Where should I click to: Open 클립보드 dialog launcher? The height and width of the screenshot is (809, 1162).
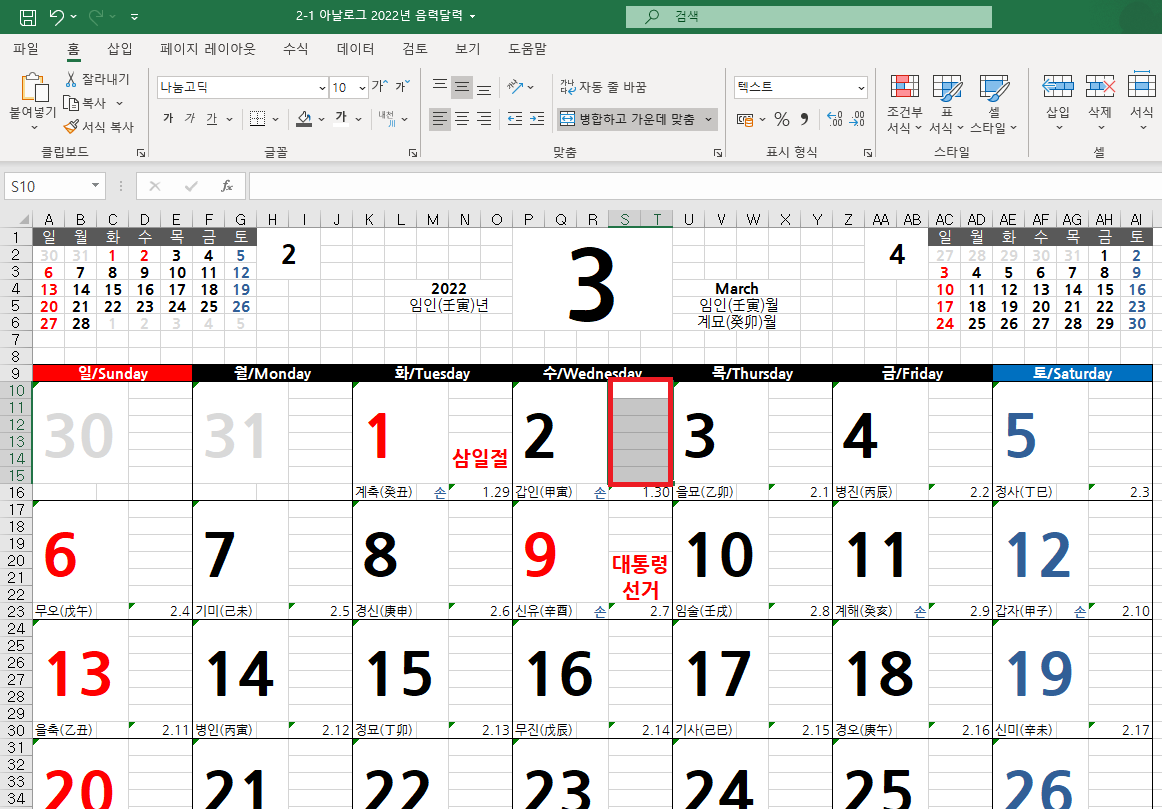[141, 153]
